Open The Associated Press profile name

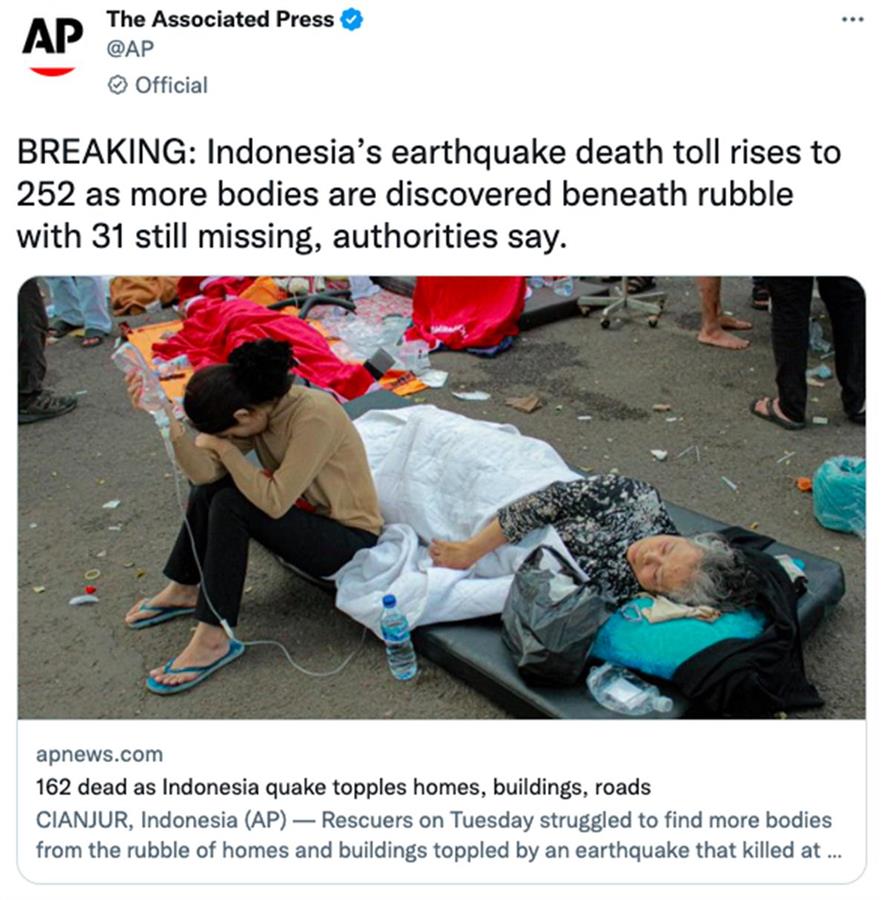pos(220,20)
